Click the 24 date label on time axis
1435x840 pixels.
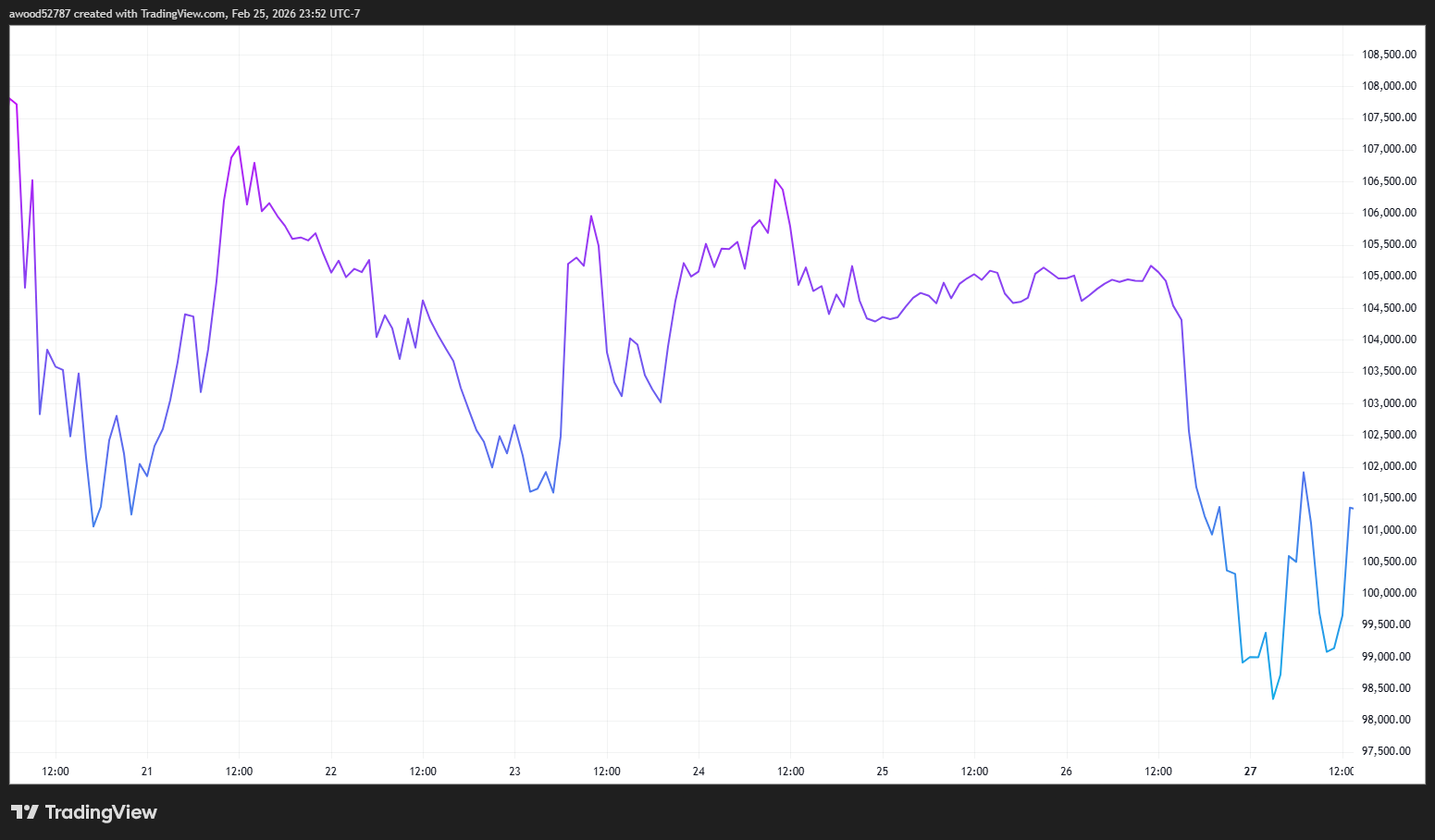[x=698, y=771]
